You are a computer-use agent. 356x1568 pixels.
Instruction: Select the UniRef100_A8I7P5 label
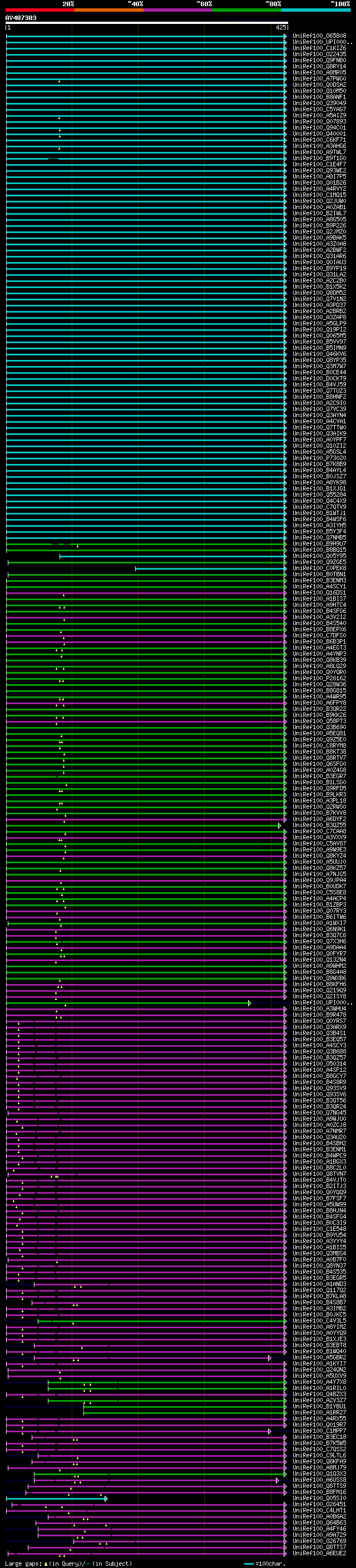319,176
